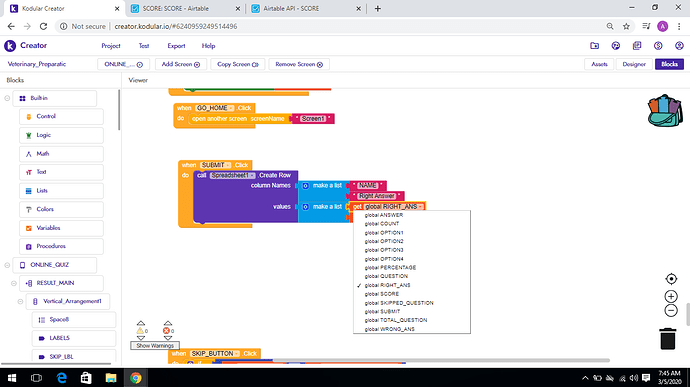The image size is (690, 387).
Task: Open Variables blocks category
Action: point(61,228)
